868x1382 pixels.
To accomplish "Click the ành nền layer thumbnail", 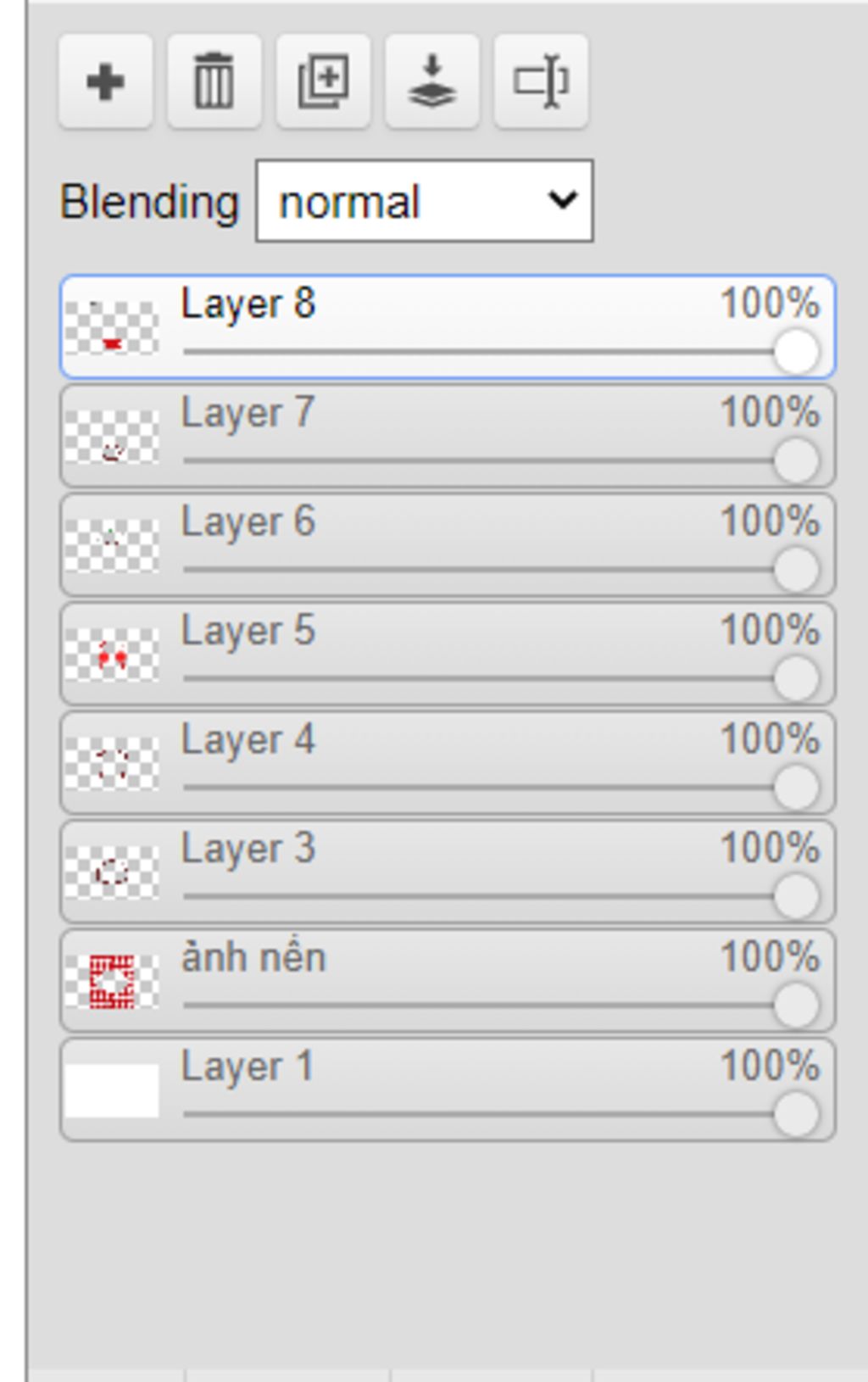I will 112,981.
